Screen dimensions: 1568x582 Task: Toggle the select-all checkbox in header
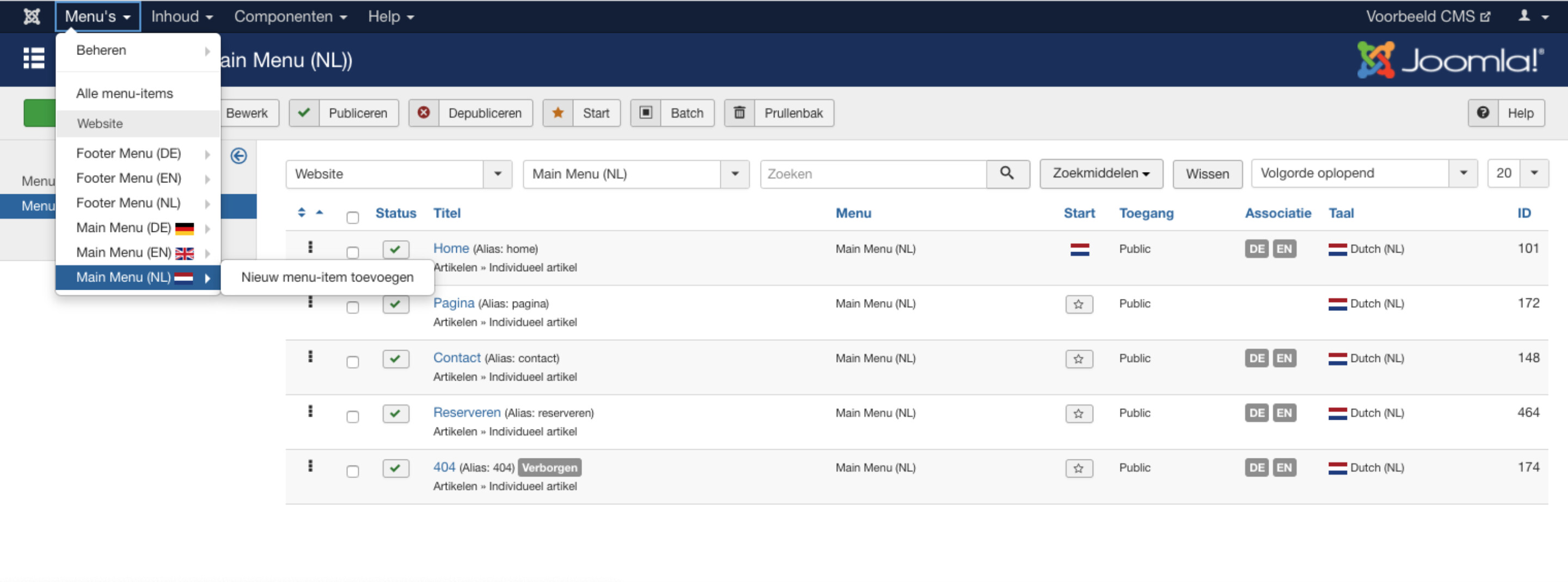[x=352, y=217]
